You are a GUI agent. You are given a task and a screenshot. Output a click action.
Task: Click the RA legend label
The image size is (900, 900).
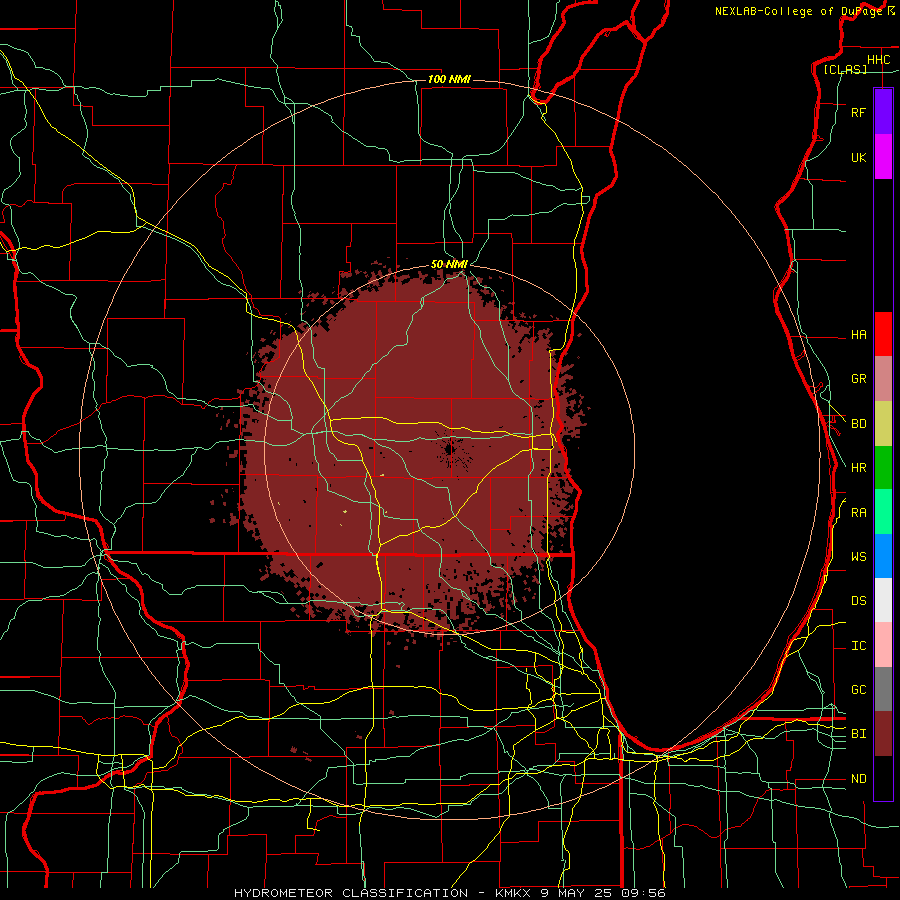859,512
